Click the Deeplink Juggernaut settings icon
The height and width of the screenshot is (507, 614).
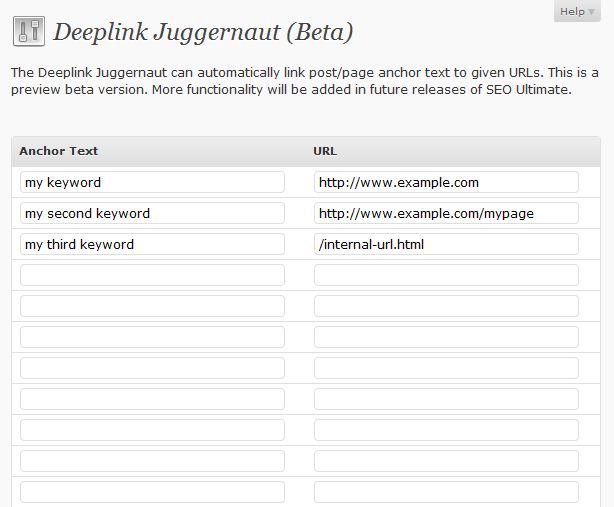(29, 32)
